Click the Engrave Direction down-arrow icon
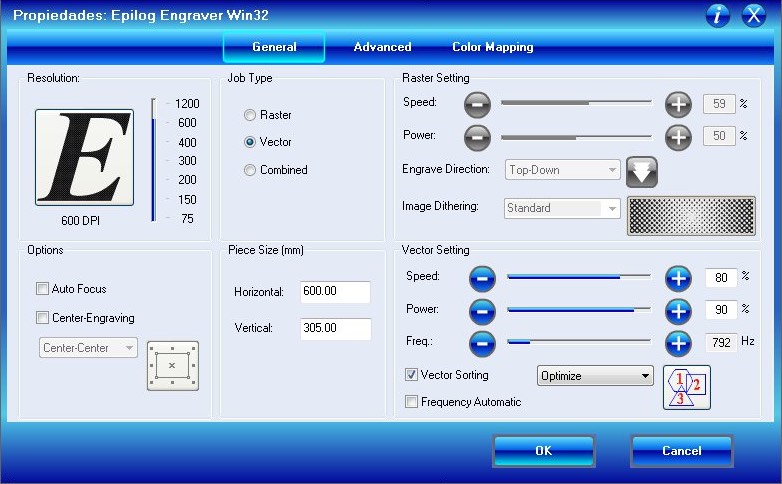 pyautogui.click(x=642, y=172)
